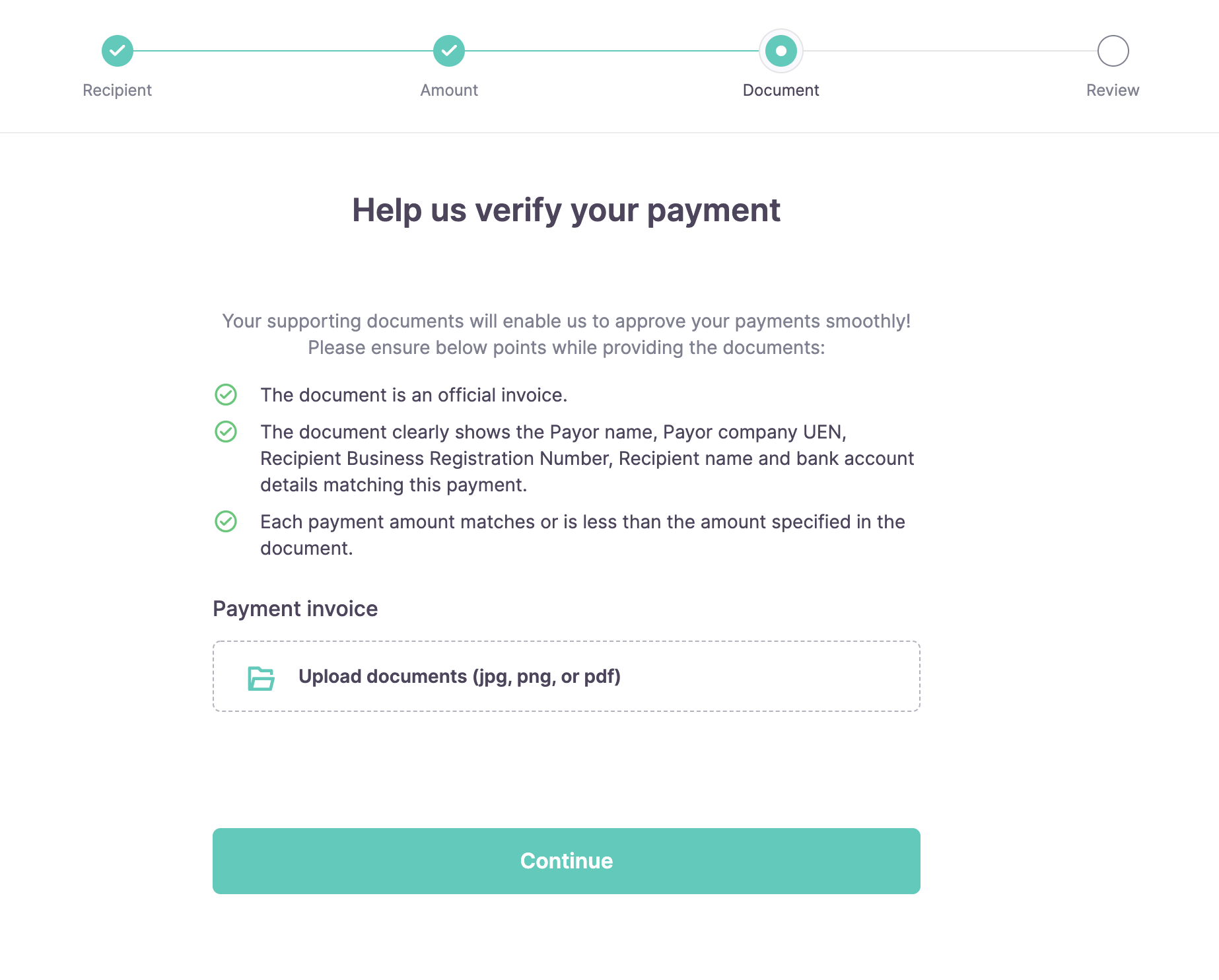Go to the Amount step label
The height and width of the screenshot is (980, 1219).
[x=449, y=90]
